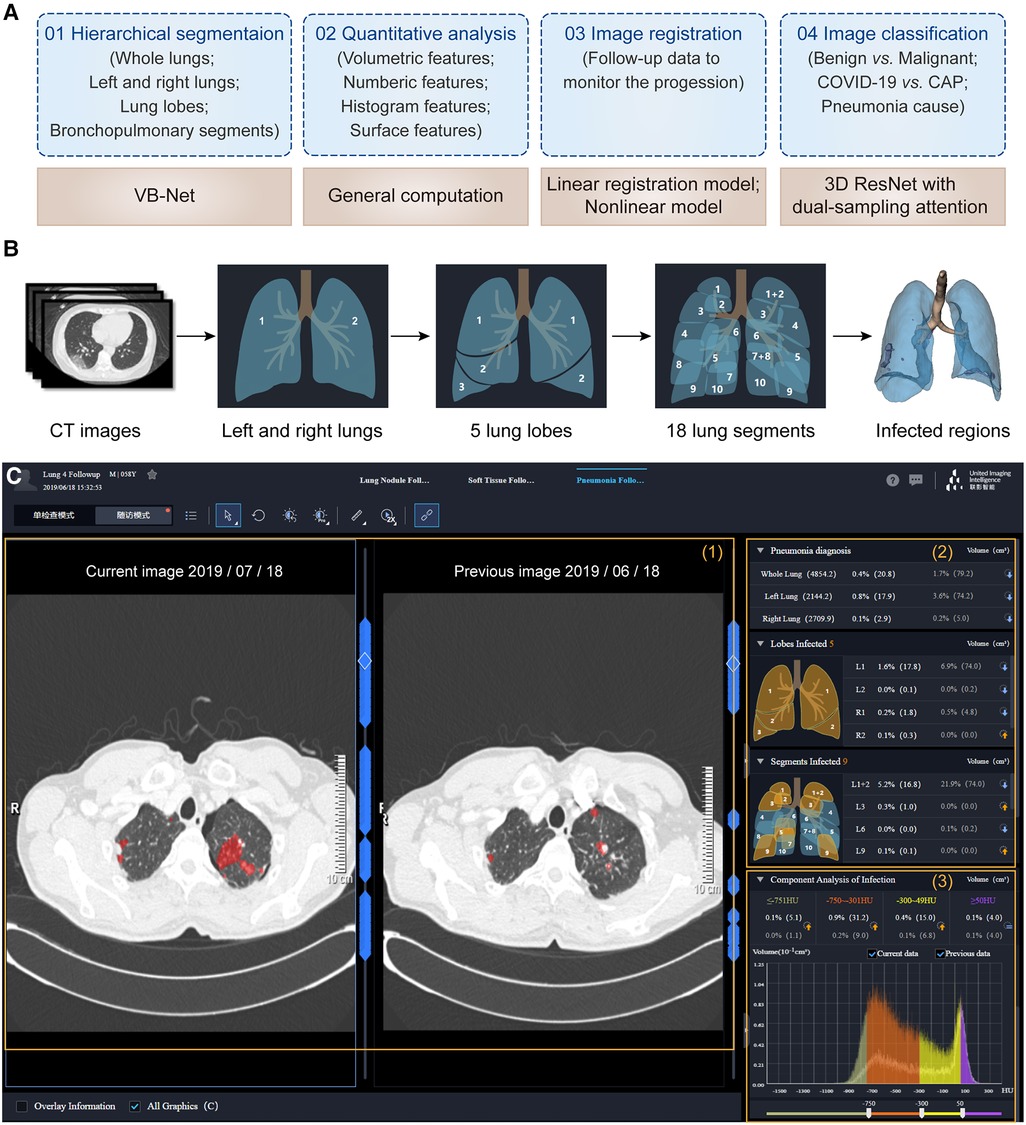Toggle the link views chain icon

[426, 515]
